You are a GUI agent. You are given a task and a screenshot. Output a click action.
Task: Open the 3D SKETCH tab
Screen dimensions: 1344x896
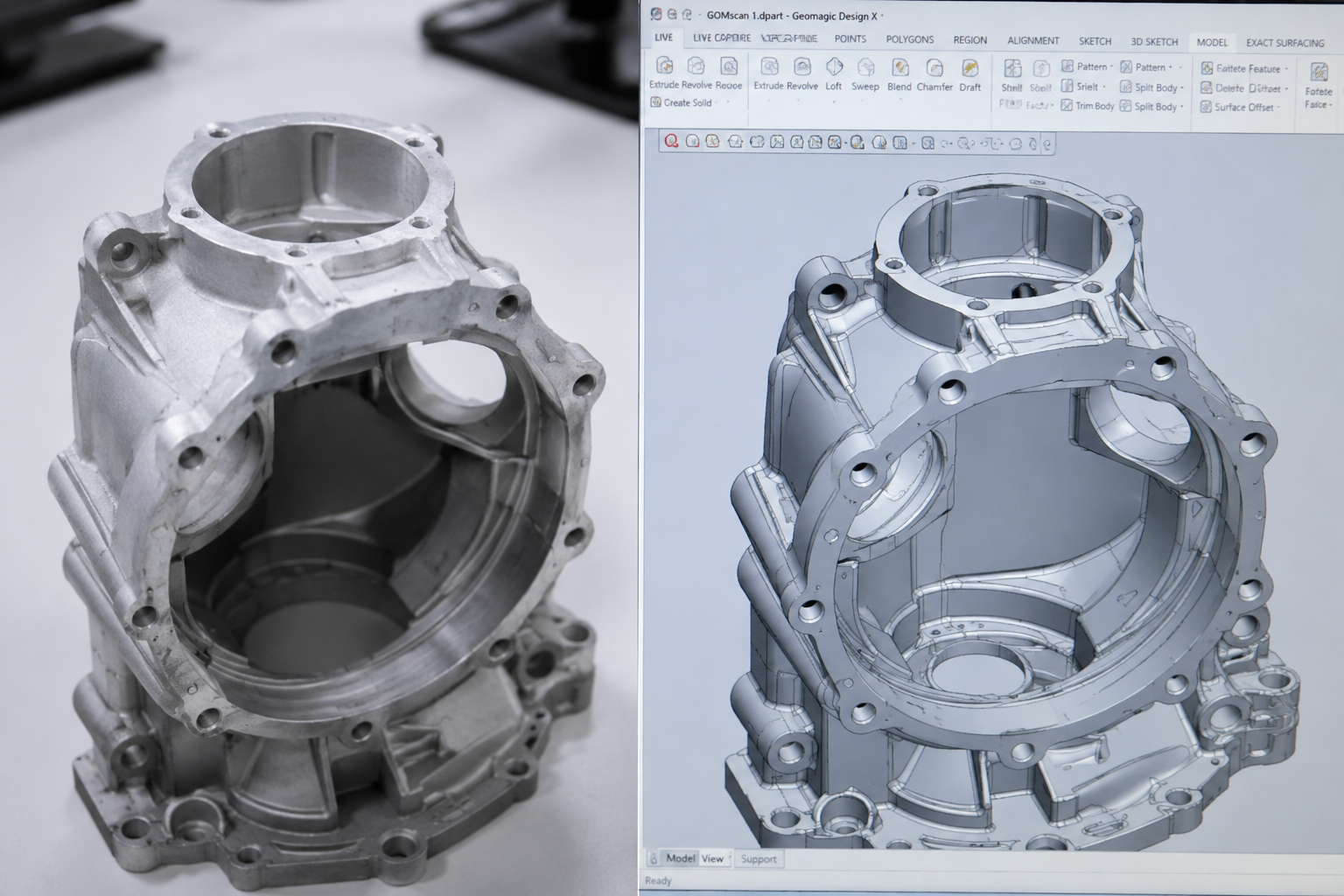coord(1154,41)
